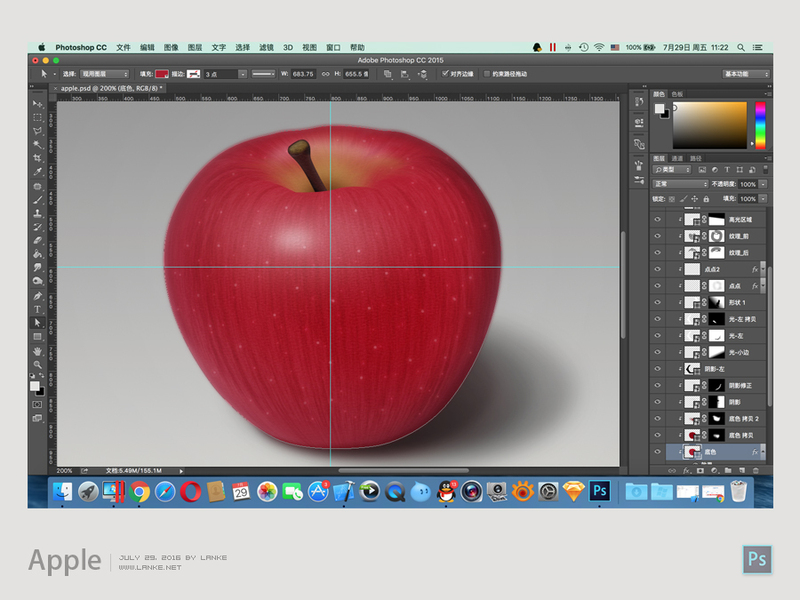Click path arrangement icon in options bar

click(x=422, y=74)
